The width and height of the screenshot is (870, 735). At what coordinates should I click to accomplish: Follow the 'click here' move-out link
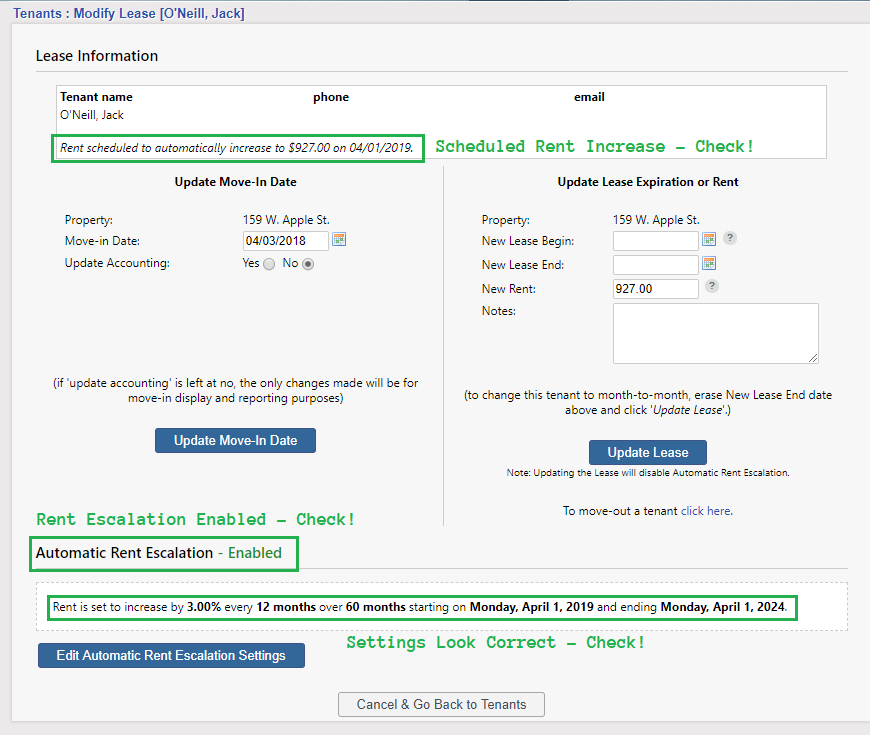pyautogui.click(x=705, y=511)
